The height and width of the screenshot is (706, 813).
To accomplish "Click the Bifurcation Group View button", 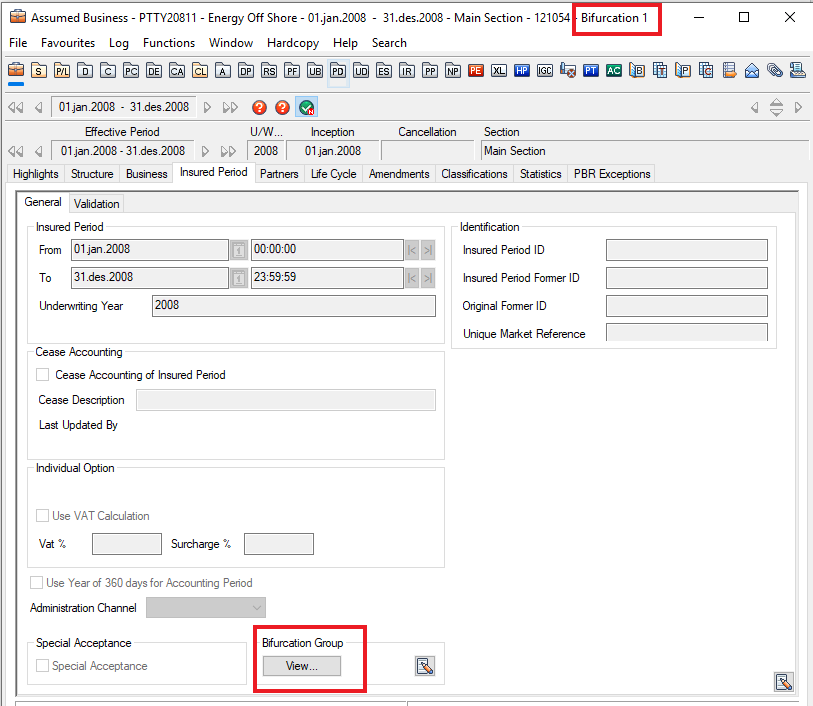I will point(301,666).
